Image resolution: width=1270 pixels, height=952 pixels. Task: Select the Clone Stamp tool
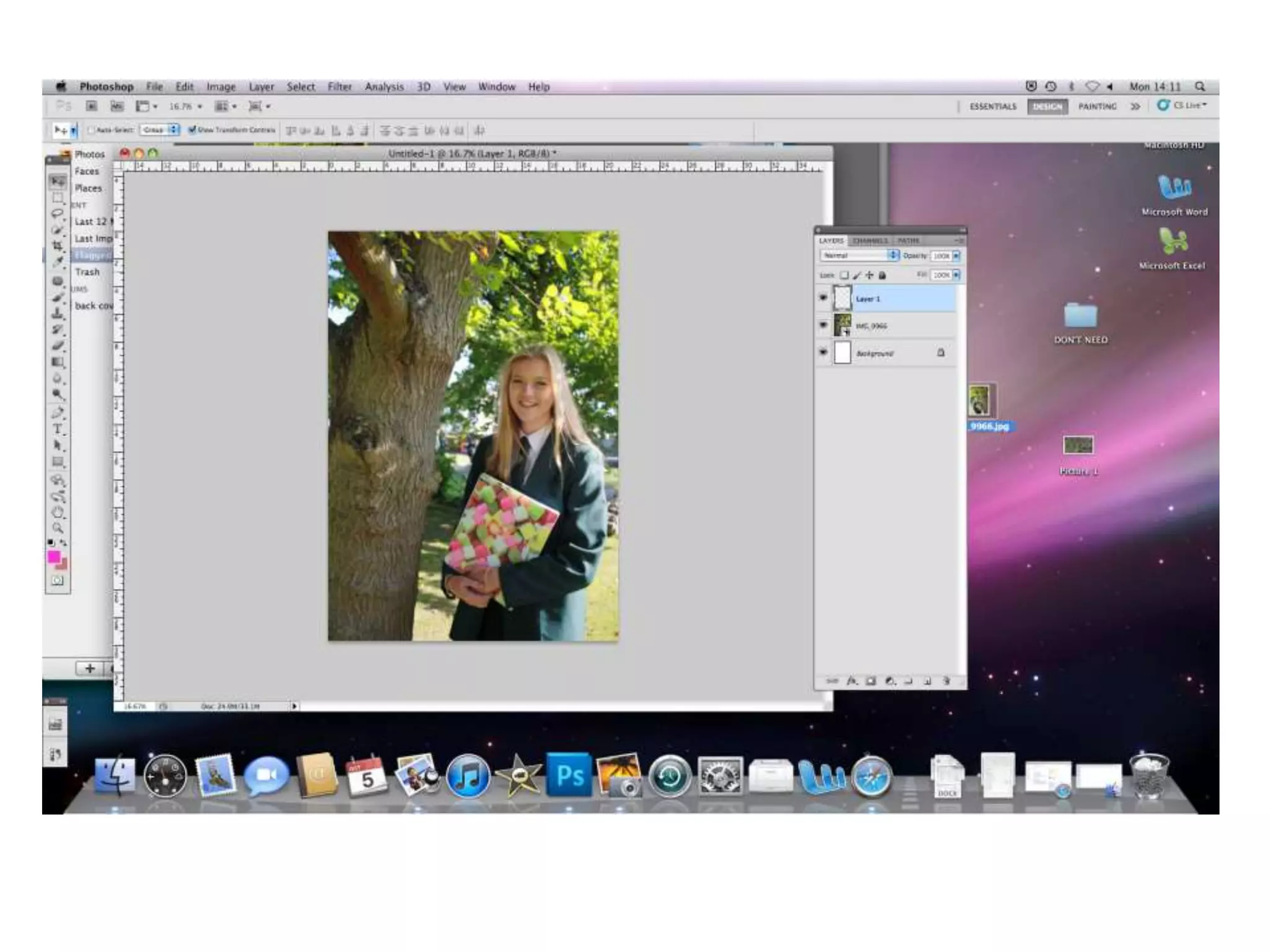click(58, 313)
